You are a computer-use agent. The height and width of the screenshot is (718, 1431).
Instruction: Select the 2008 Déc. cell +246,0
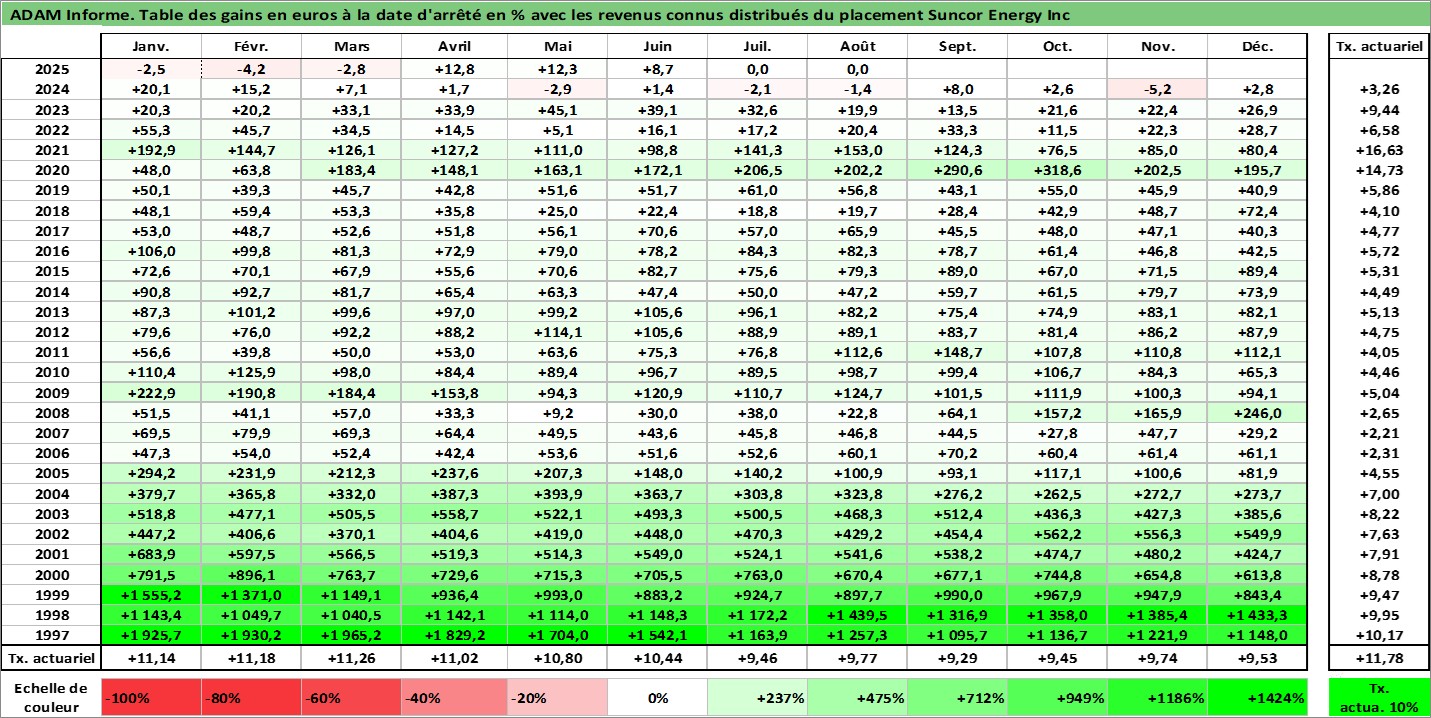tap(1257, 413)
